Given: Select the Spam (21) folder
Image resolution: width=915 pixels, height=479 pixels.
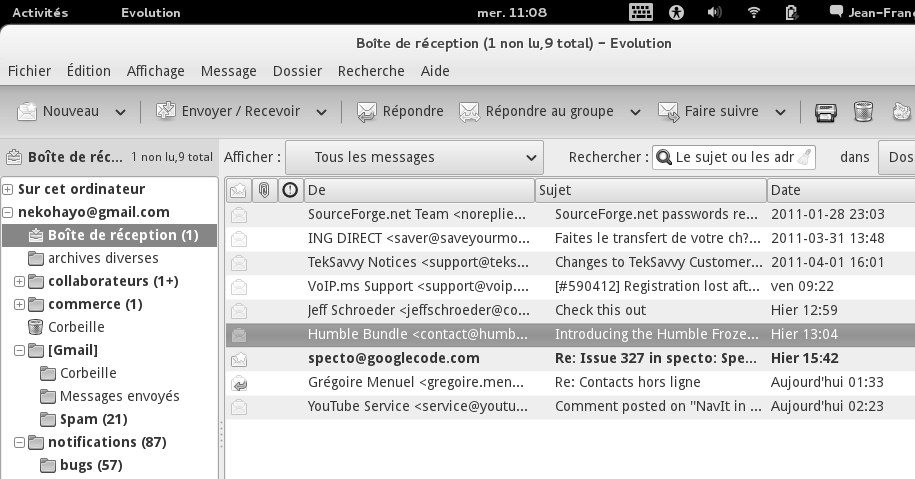Looking at the screenshot, I should [x=93, y=419].
